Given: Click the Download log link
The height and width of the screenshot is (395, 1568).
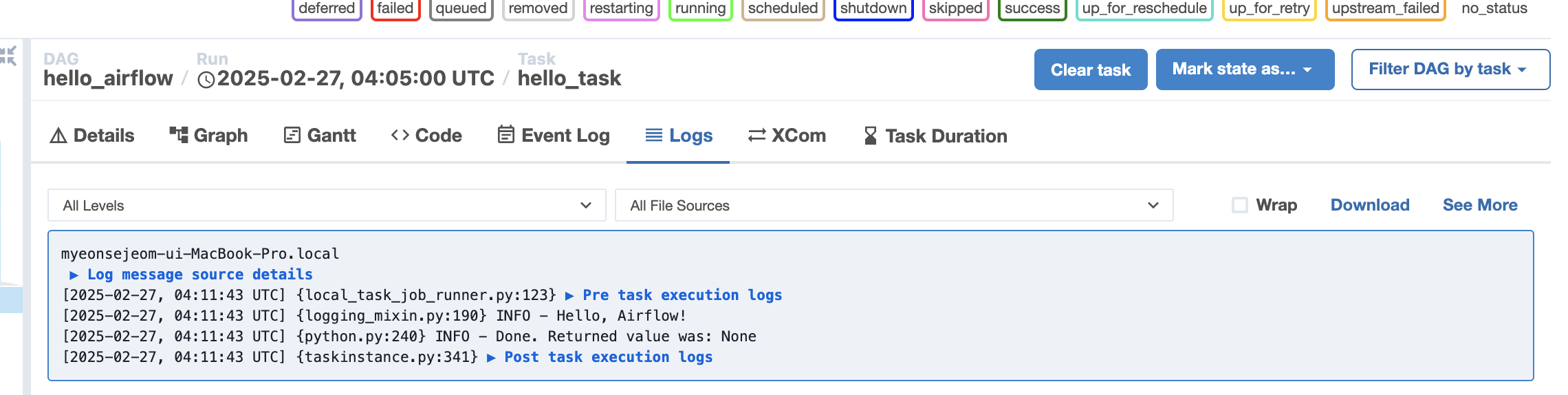Looking at the screenshot, I should (x=1370, y=205).
